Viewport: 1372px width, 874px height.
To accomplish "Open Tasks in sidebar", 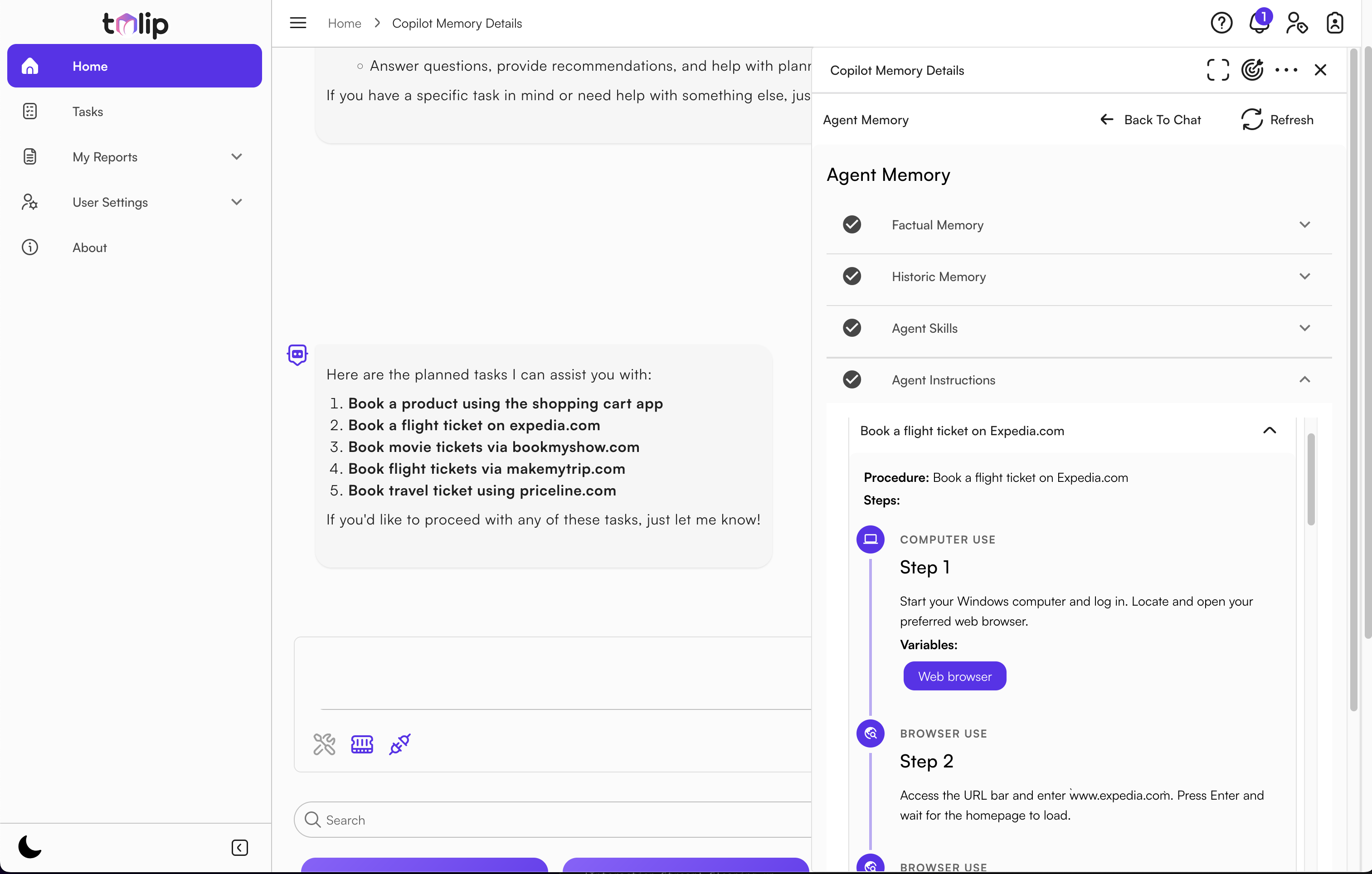I will [x=135, y=111].
